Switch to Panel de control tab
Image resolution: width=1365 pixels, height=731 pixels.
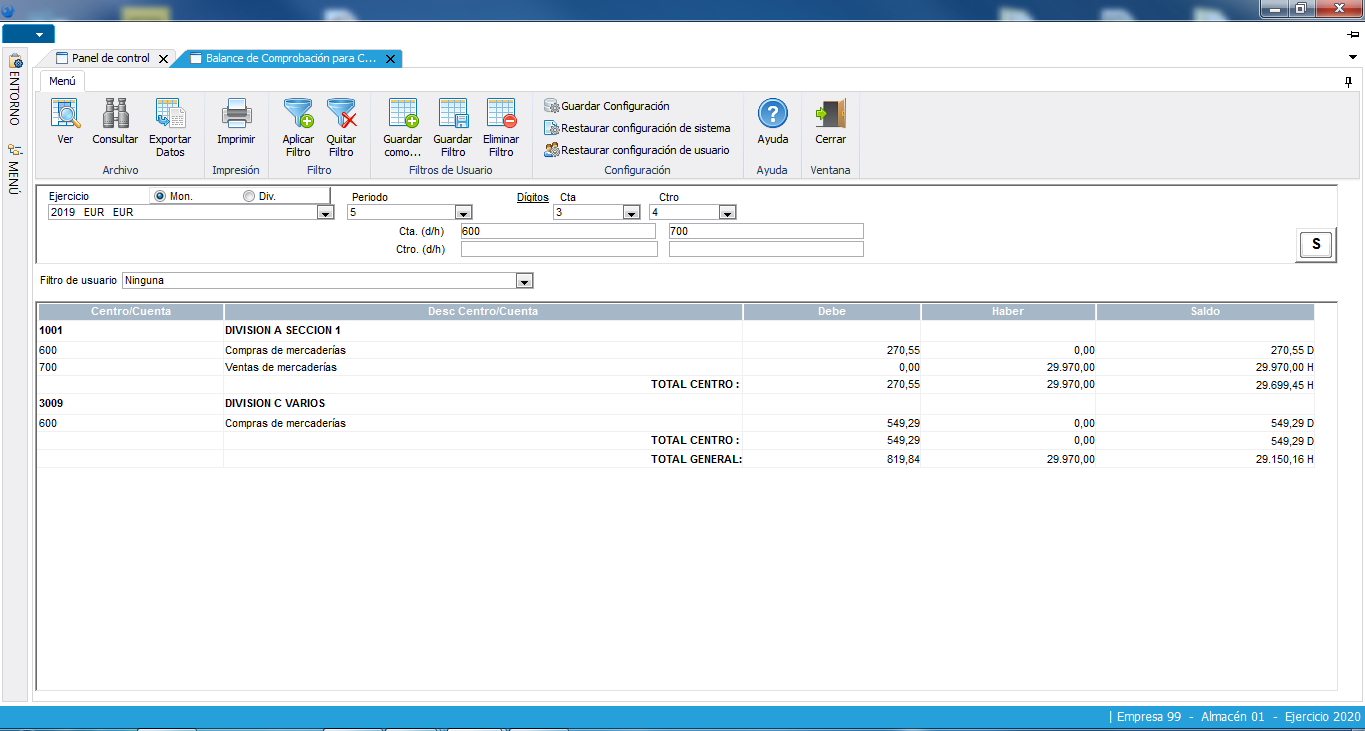click(x=110, y=59)
